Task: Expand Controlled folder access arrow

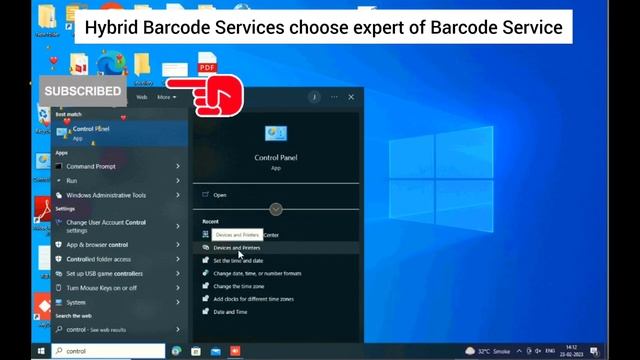Action: (x=178, y=259)
